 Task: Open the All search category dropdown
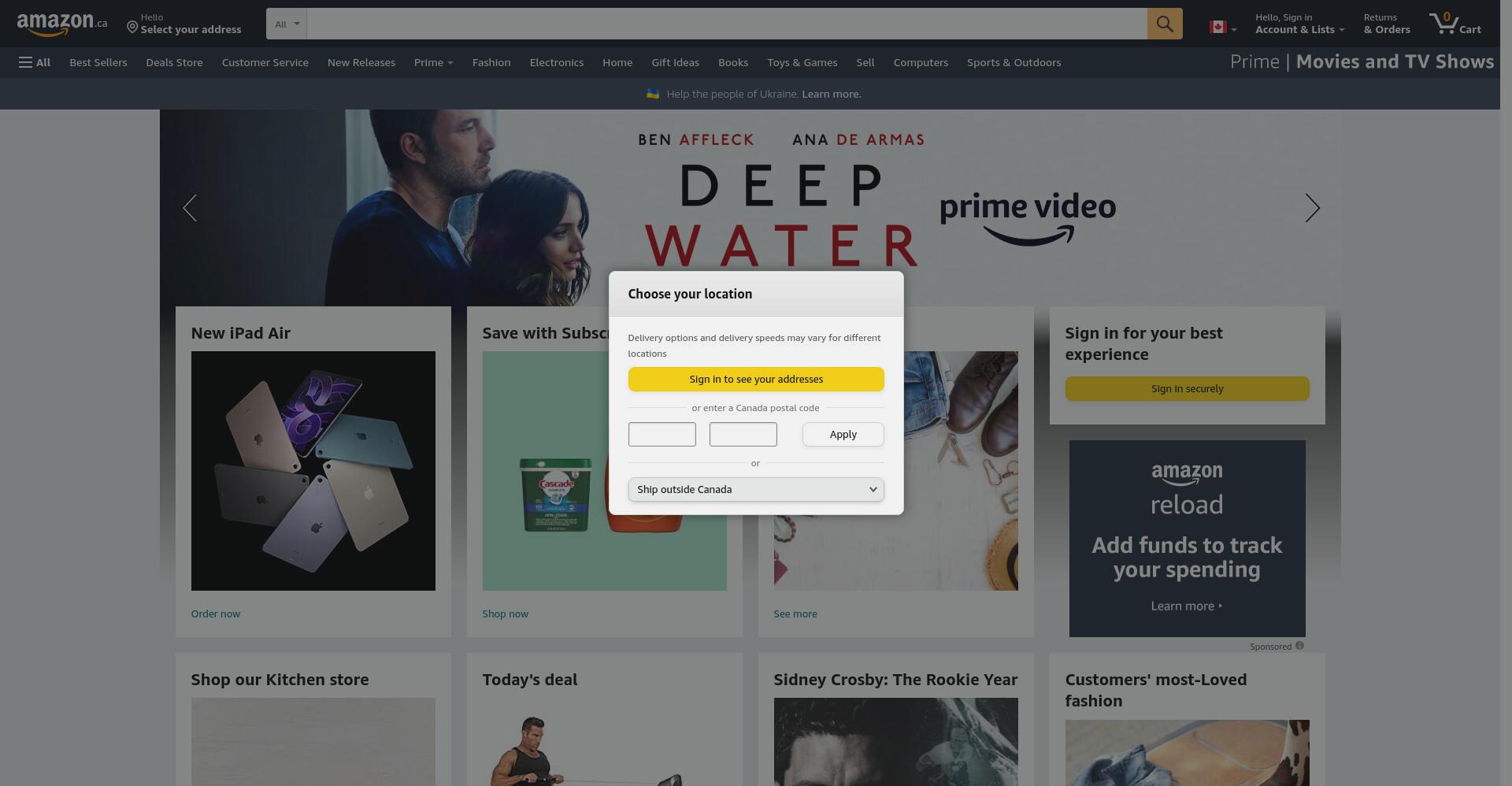pos(286,24)
